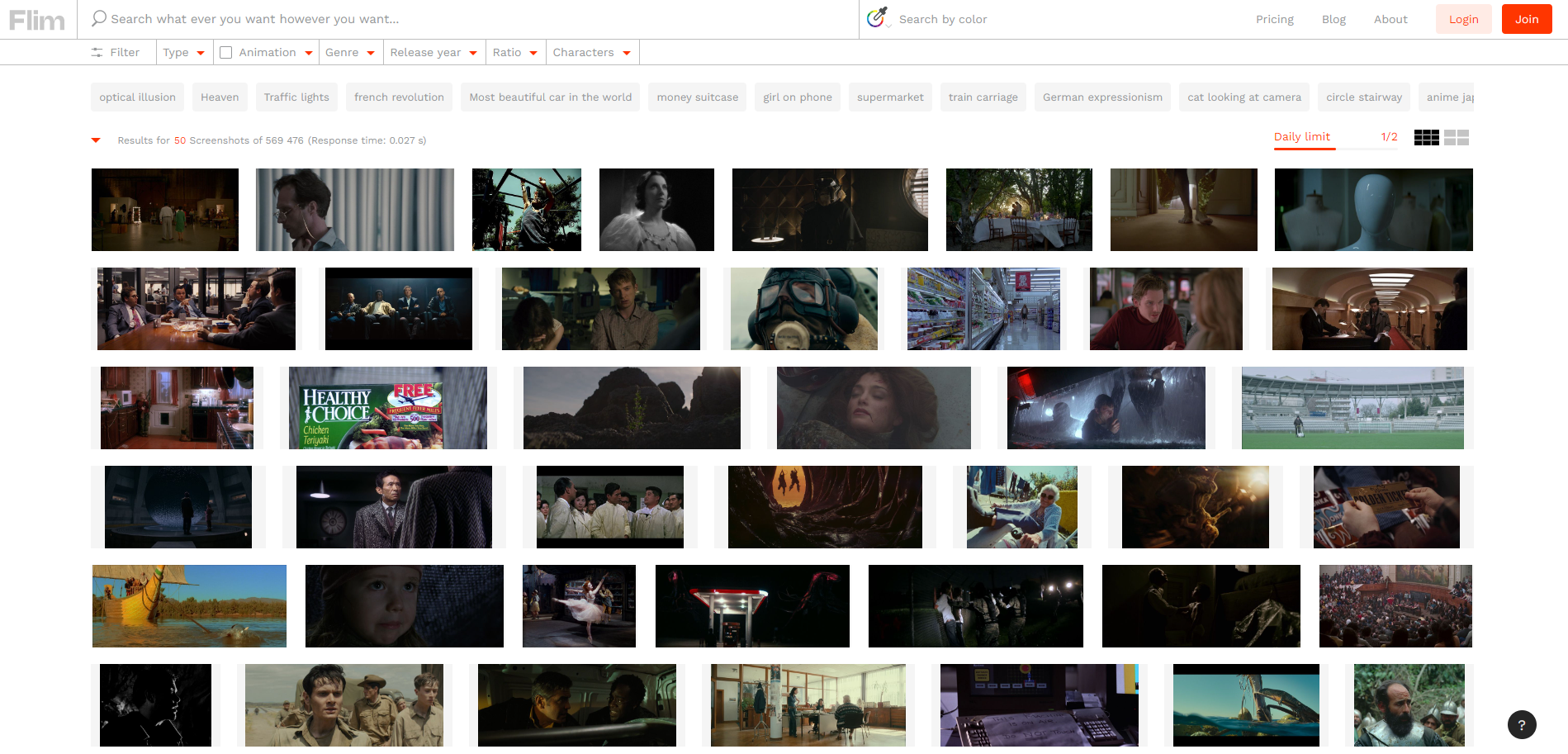Open the yellow boat on river thumbnail
1568x754 pixels.
click(x=189, y=606)
